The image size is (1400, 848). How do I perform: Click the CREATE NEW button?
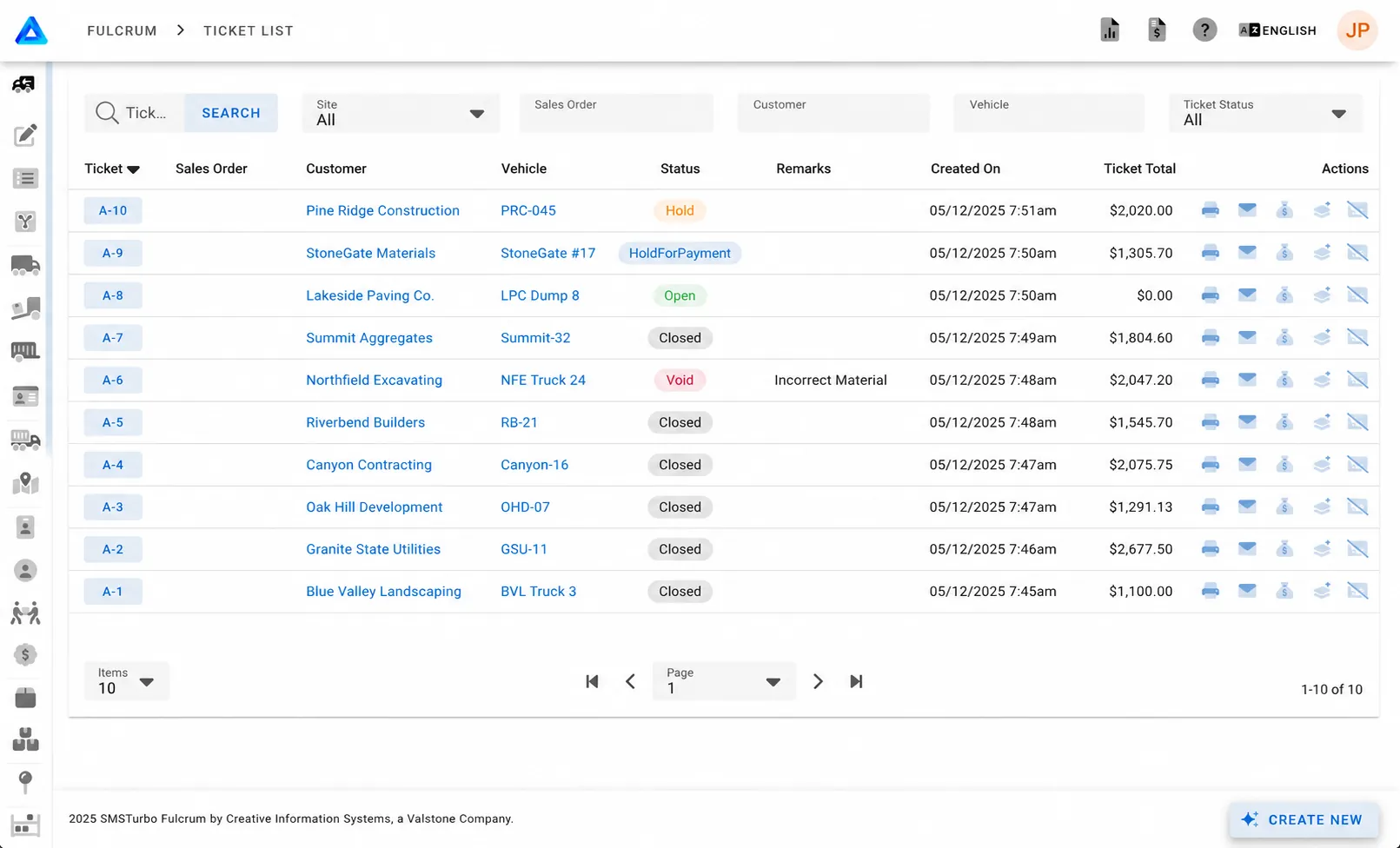[x=1304, y=819]
